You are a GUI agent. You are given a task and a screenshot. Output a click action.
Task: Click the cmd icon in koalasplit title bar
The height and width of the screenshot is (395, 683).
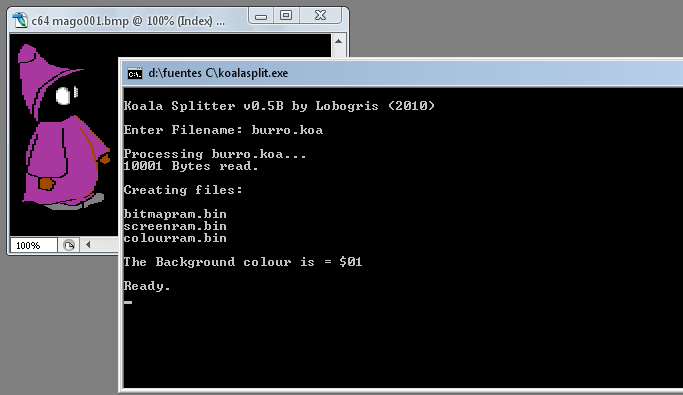(x=135, y=74)
